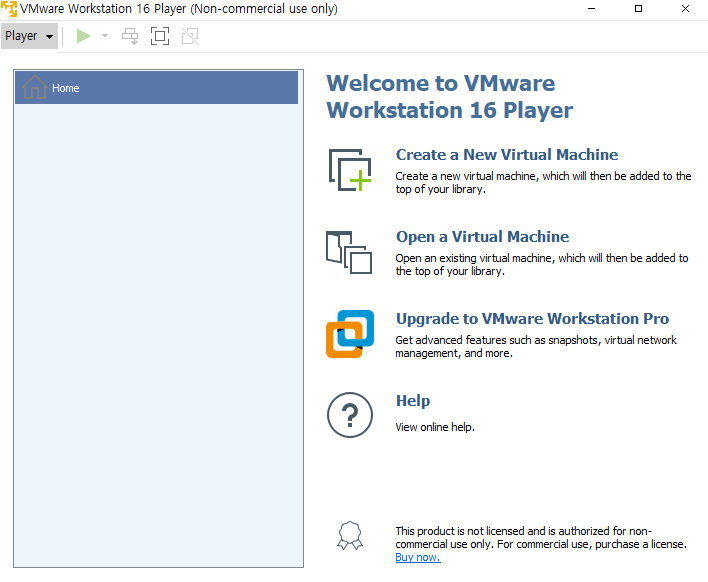Select the Home item in the library
This screenshot has width=708, height=582.
point(156,88)
